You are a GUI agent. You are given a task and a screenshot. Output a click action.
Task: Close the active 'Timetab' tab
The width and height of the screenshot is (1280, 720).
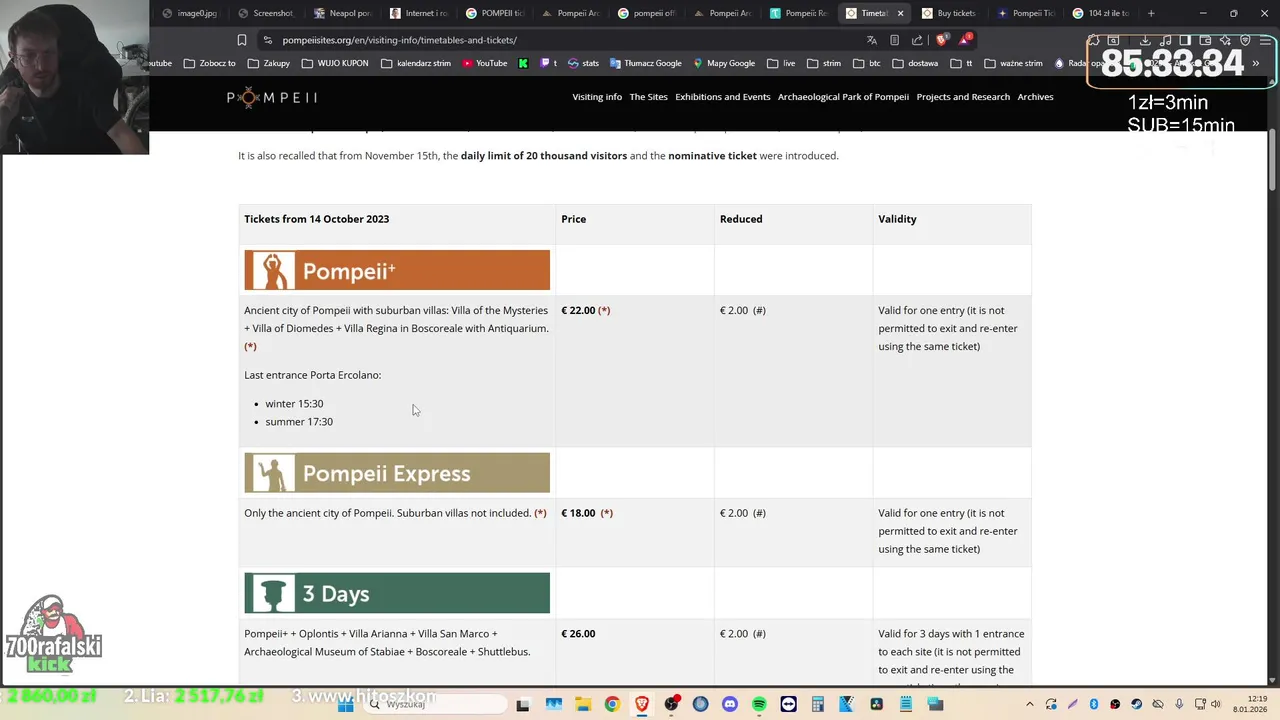pyautogui.click(x=900, y=13)
